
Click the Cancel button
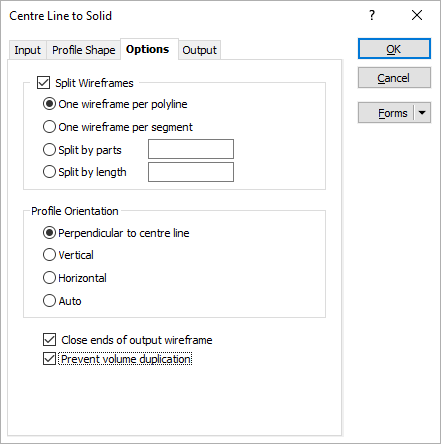394,78
